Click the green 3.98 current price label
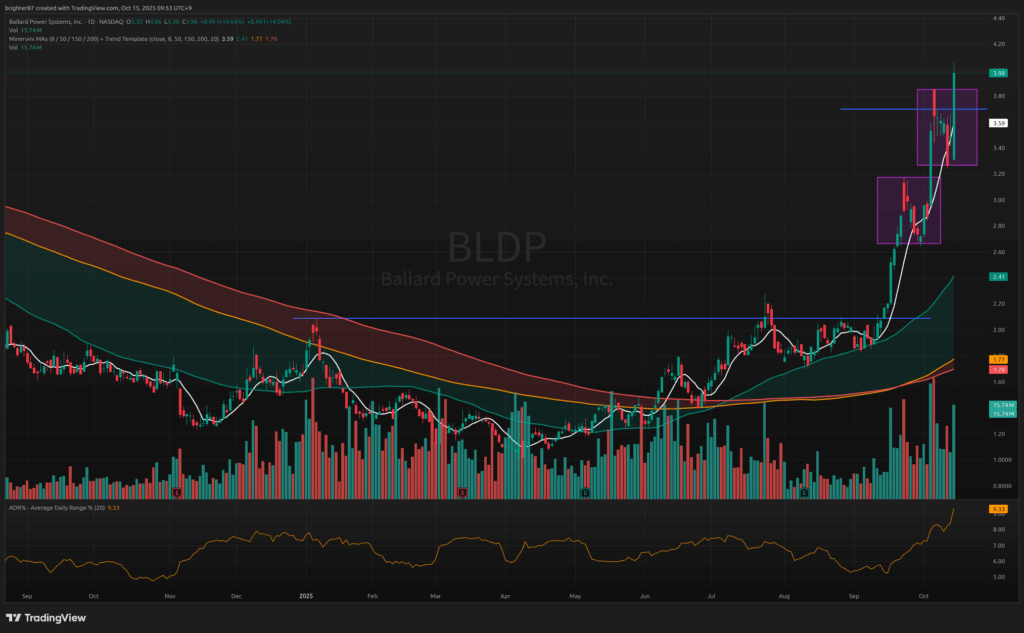This screenshot has height=633, width=1024. tap(997, 73)
